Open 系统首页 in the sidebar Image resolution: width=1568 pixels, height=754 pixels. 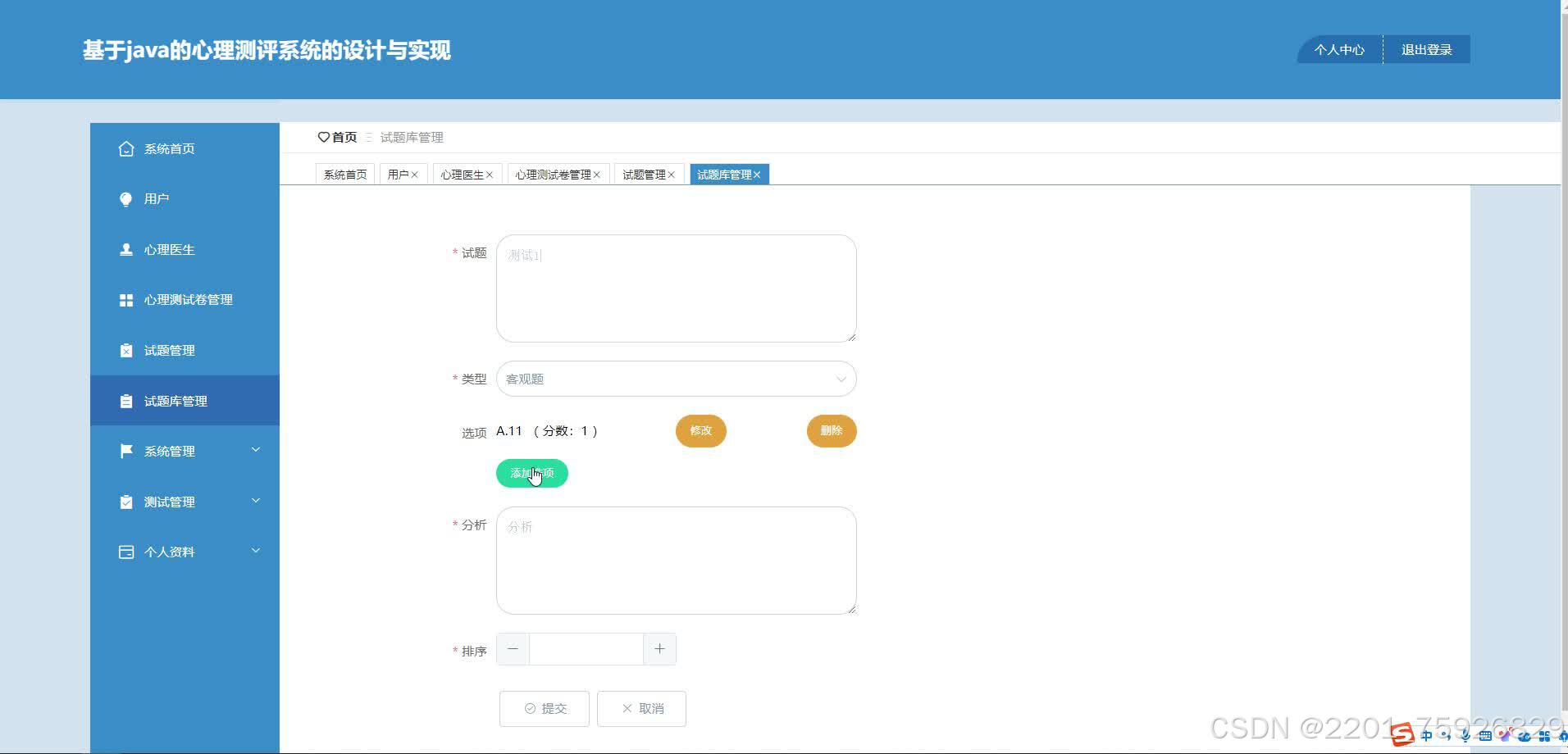(185, 148)
